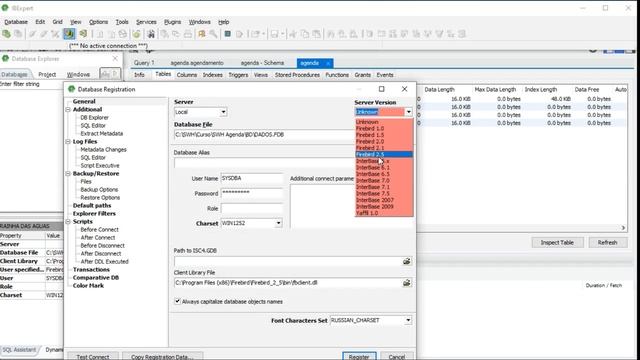Open the Services menu
640x360 pixels.
[x=146, y=22]
